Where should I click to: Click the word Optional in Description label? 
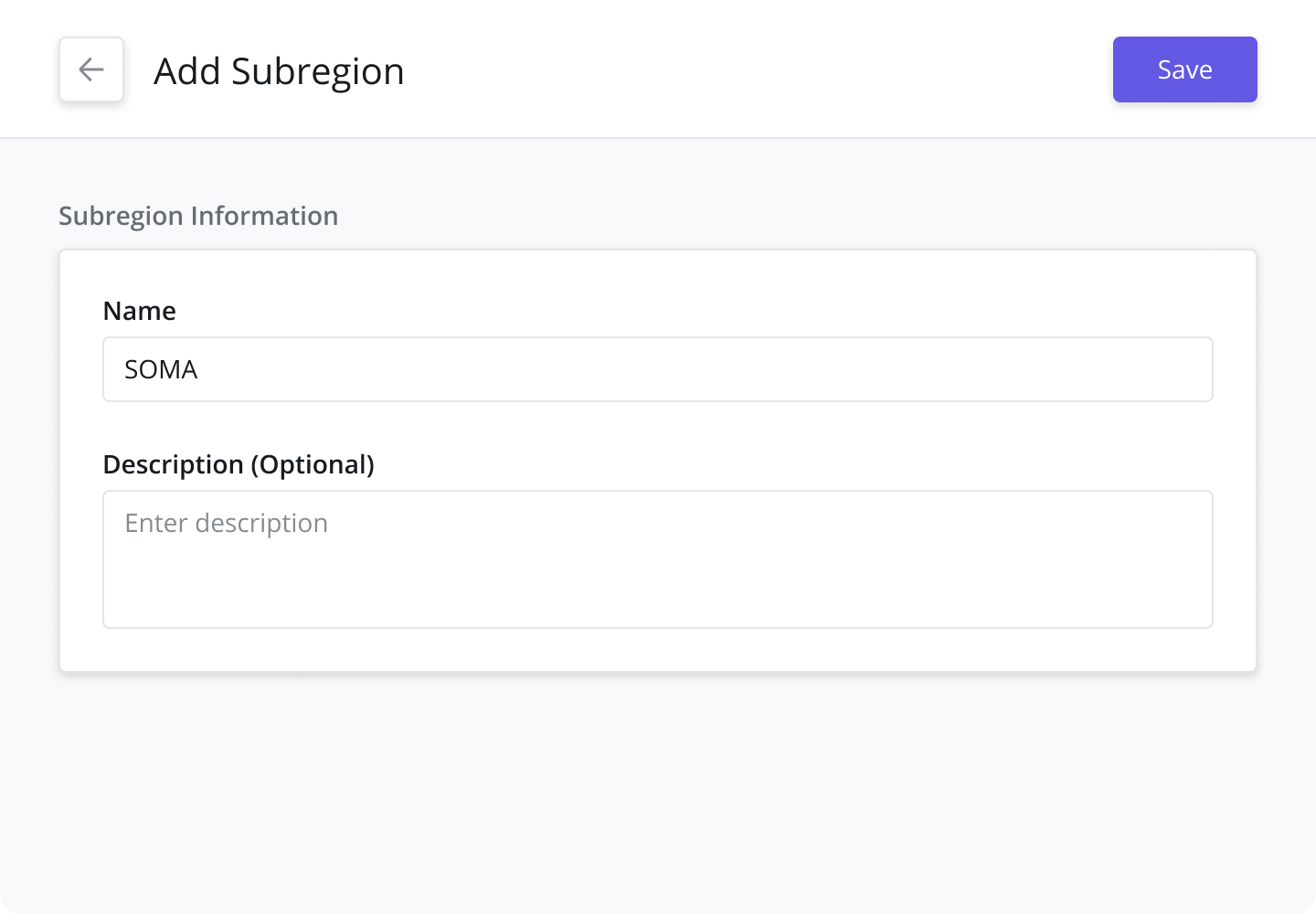click(313, 464)
